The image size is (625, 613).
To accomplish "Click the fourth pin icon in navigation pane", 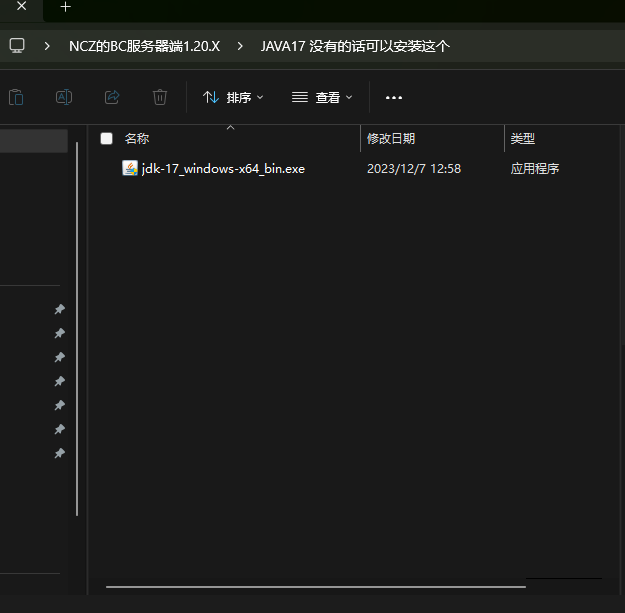I will (60, 381).
